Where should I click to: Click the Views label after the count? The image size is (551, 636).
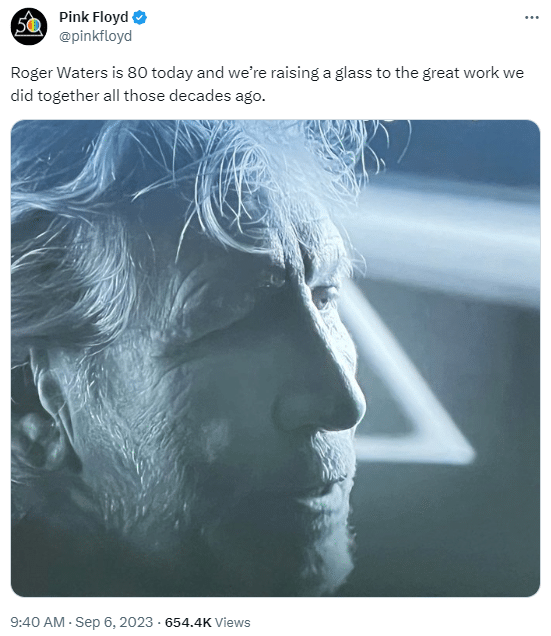click(x=232, y=622)
